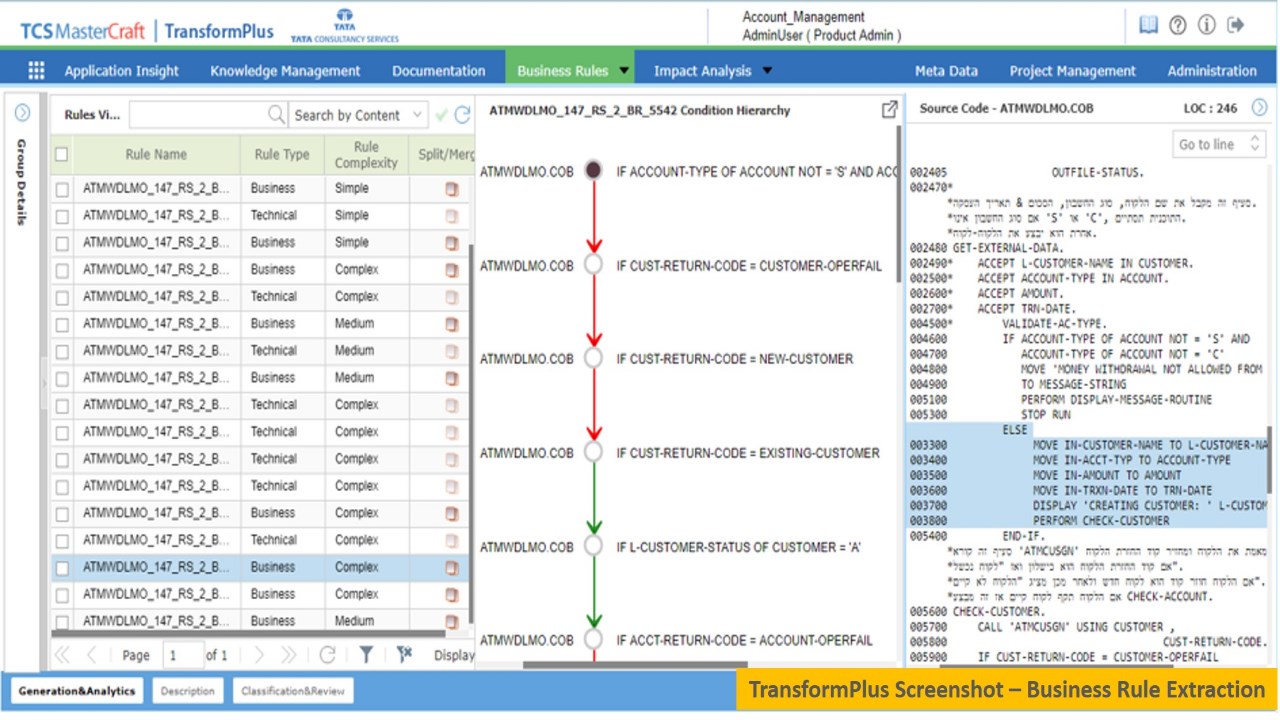Viewport: 1280px width, 720px height.
Task: Go to last page of rules
Action: 289,655
